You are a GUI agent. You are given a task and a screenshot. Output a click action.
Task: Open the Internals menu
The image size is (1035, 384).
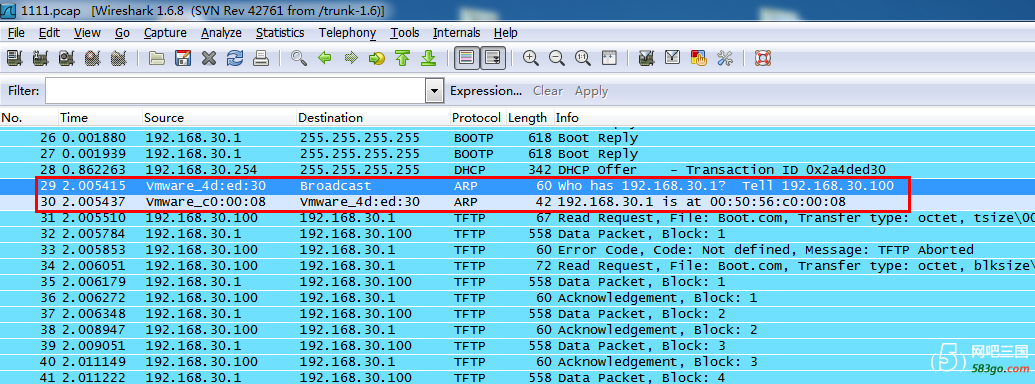(x=456, y=32)
